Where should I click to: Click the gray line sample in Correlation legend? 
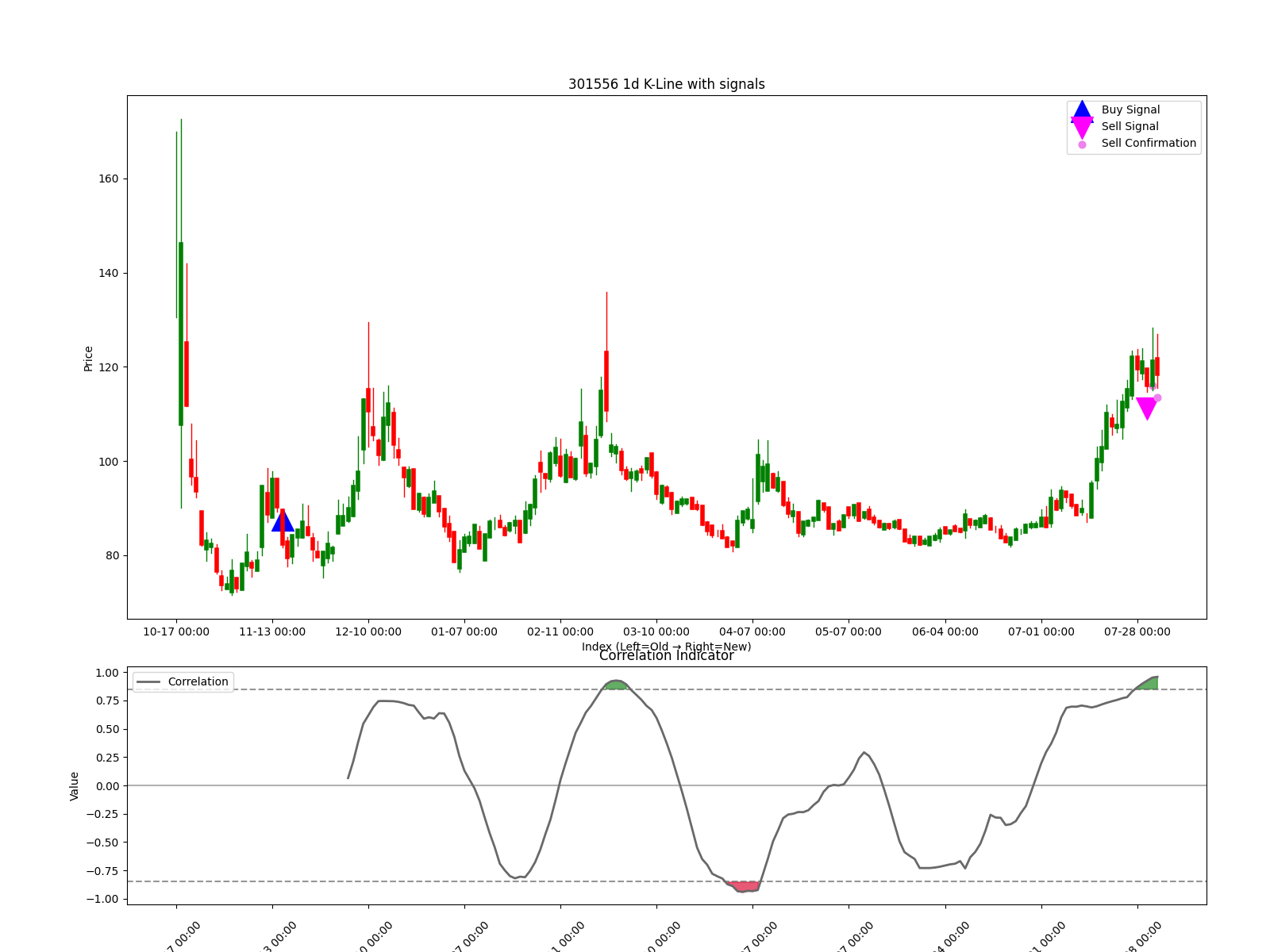click(148, 682)
